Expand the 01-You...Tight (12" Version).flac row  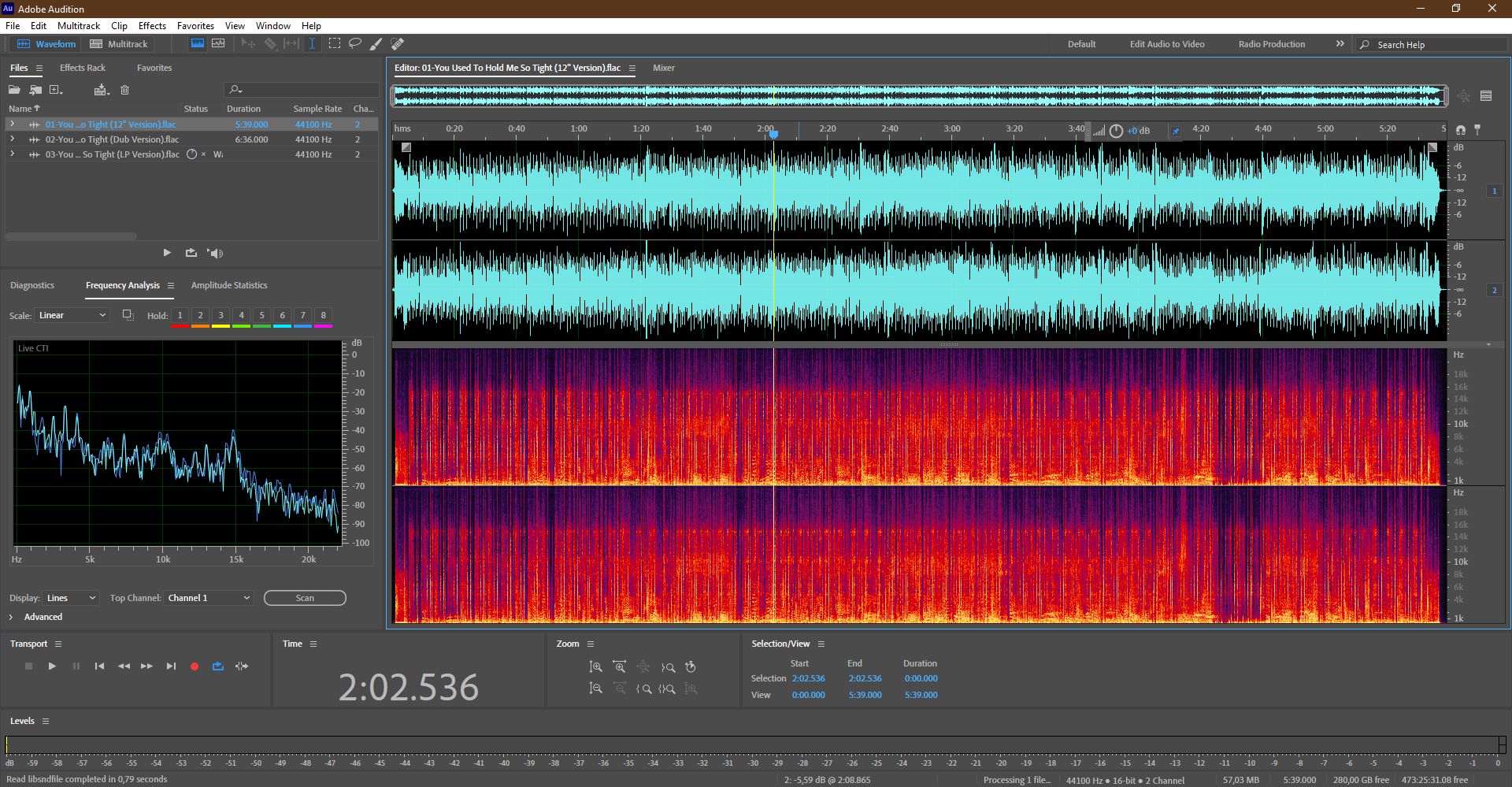pos(12,124)
